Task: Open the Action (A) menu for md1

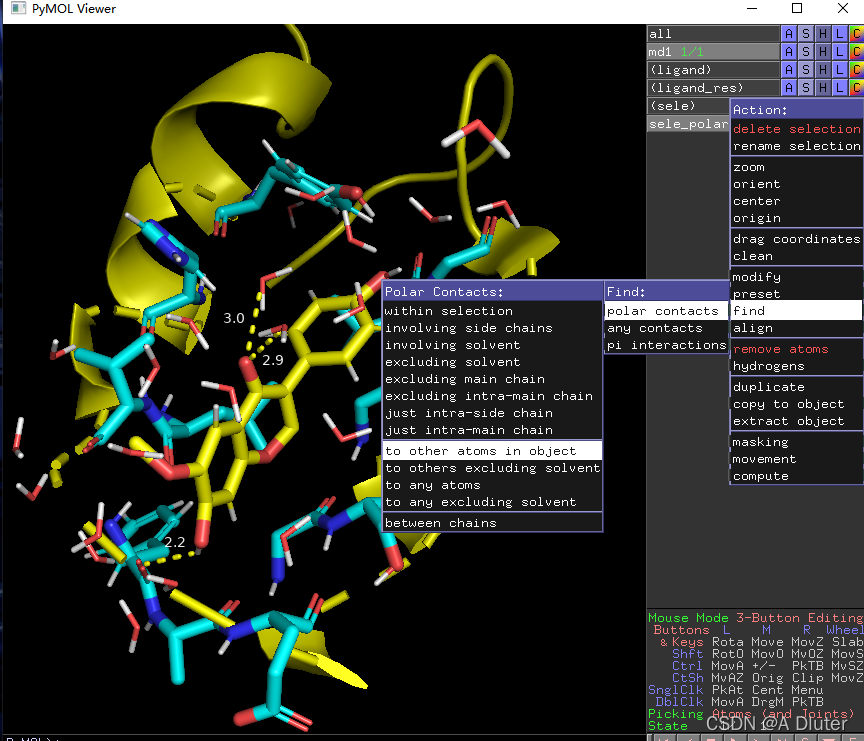Action: [789, 52]
